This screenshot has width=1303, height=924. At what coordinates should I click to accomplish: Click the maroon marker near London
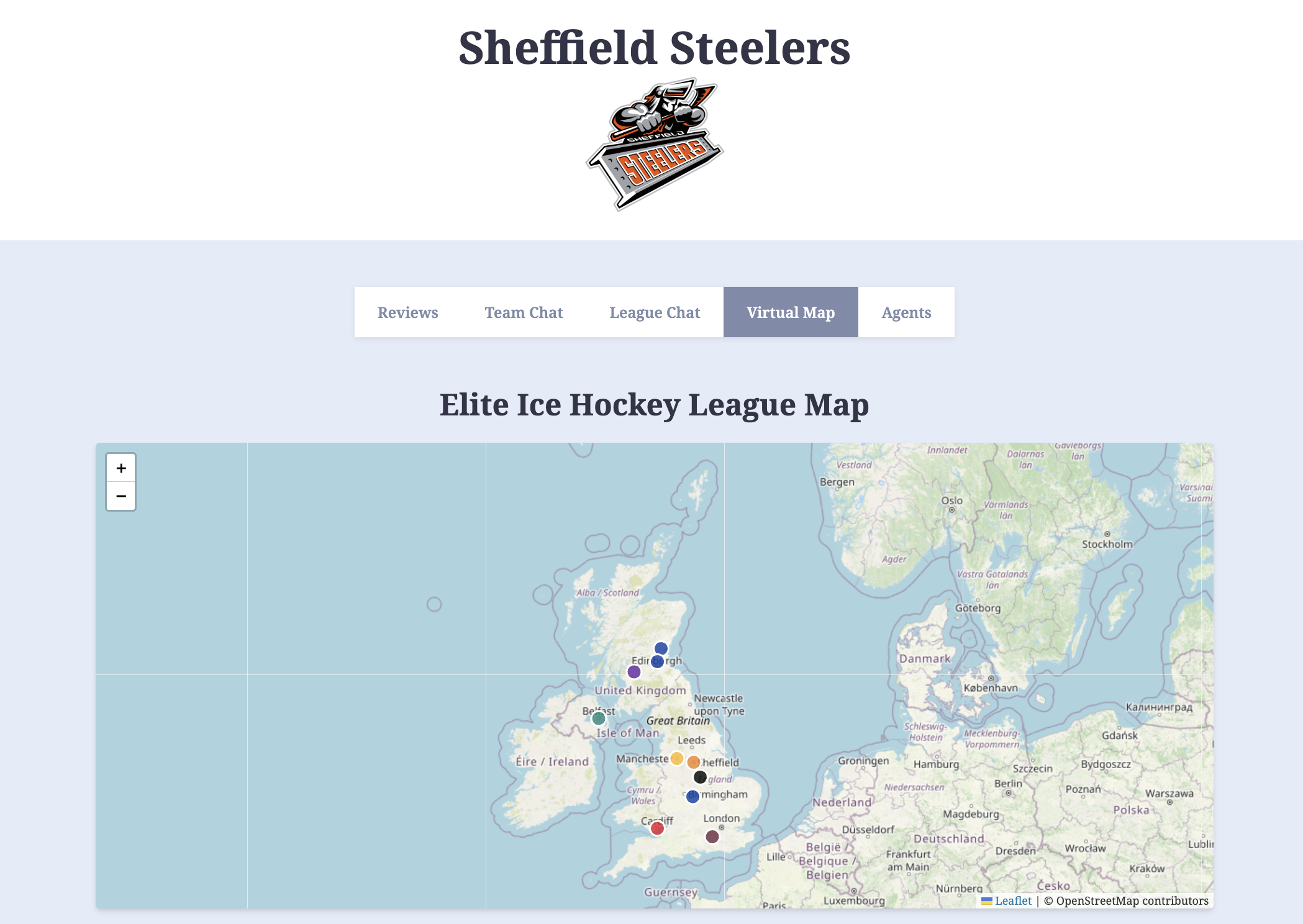[x=712, y=836]
